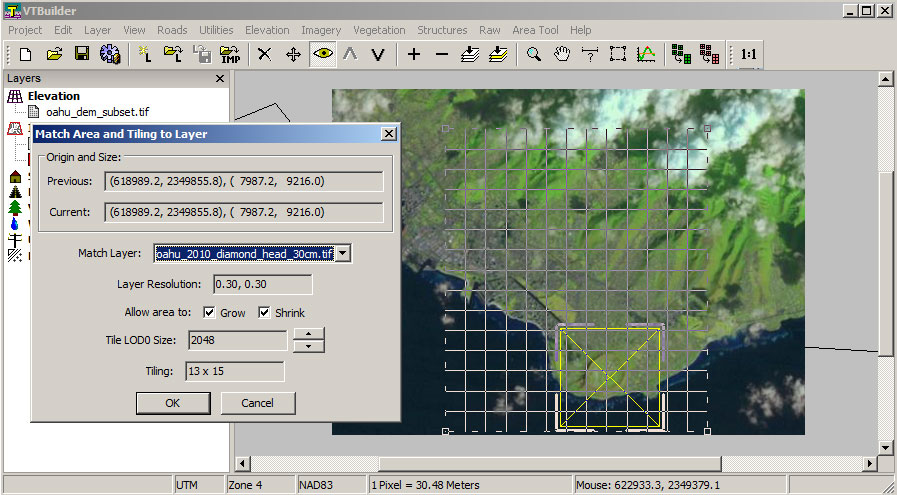The width and height of the screenshot is (897, 495).
Task: Click the yellow stacked layers arrow icon
Action: tap(498, 54)
